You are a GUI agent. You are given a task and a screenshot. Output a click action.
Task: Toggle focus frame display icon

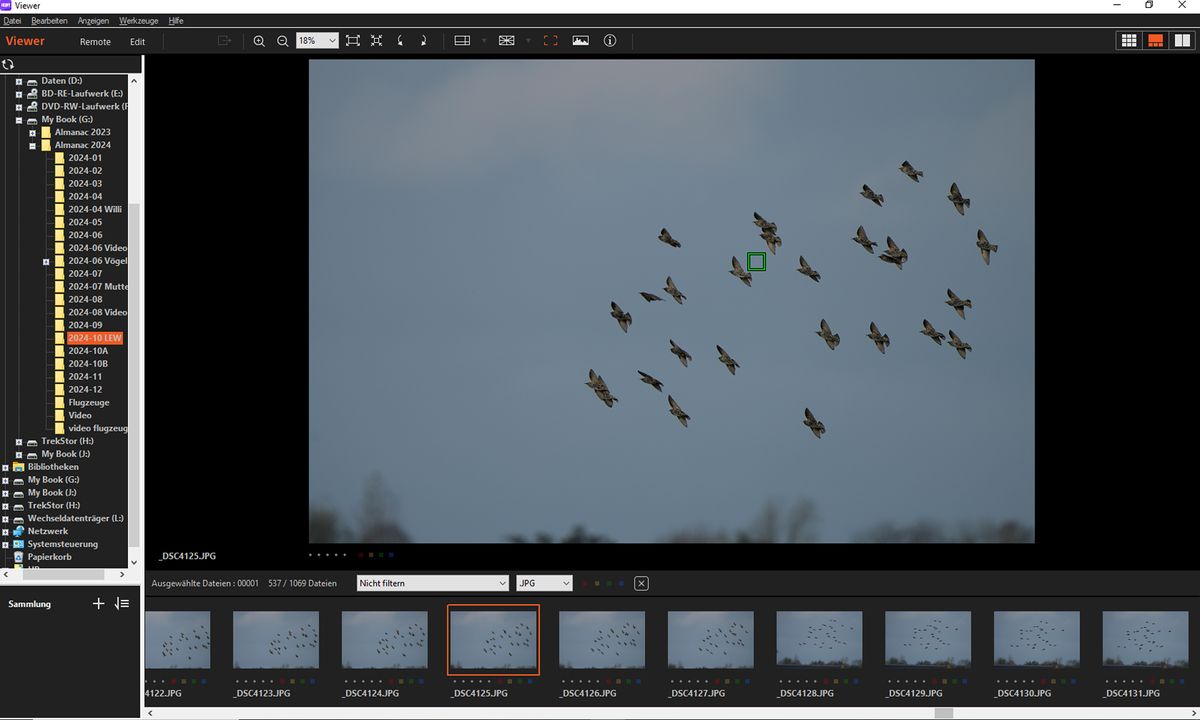pos(550,41)
